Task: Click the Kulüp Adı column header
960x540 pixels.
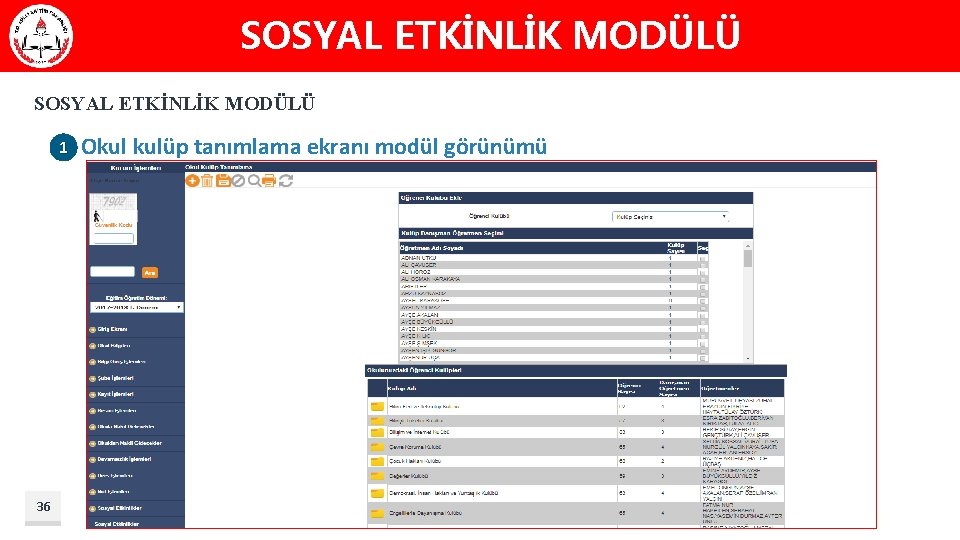Action: pyautogui.click(x=402, y=388)
